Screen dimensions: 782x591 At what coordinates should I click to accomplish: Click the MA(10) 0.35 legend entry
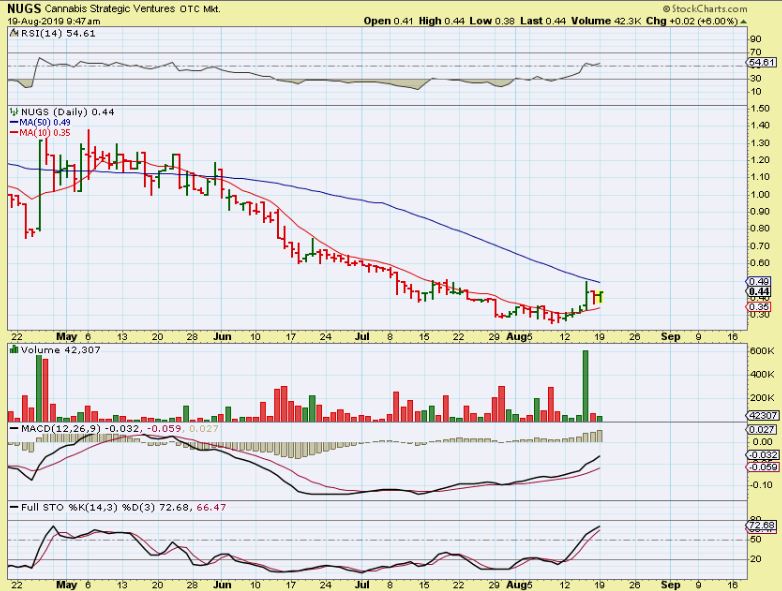[40, 133]
